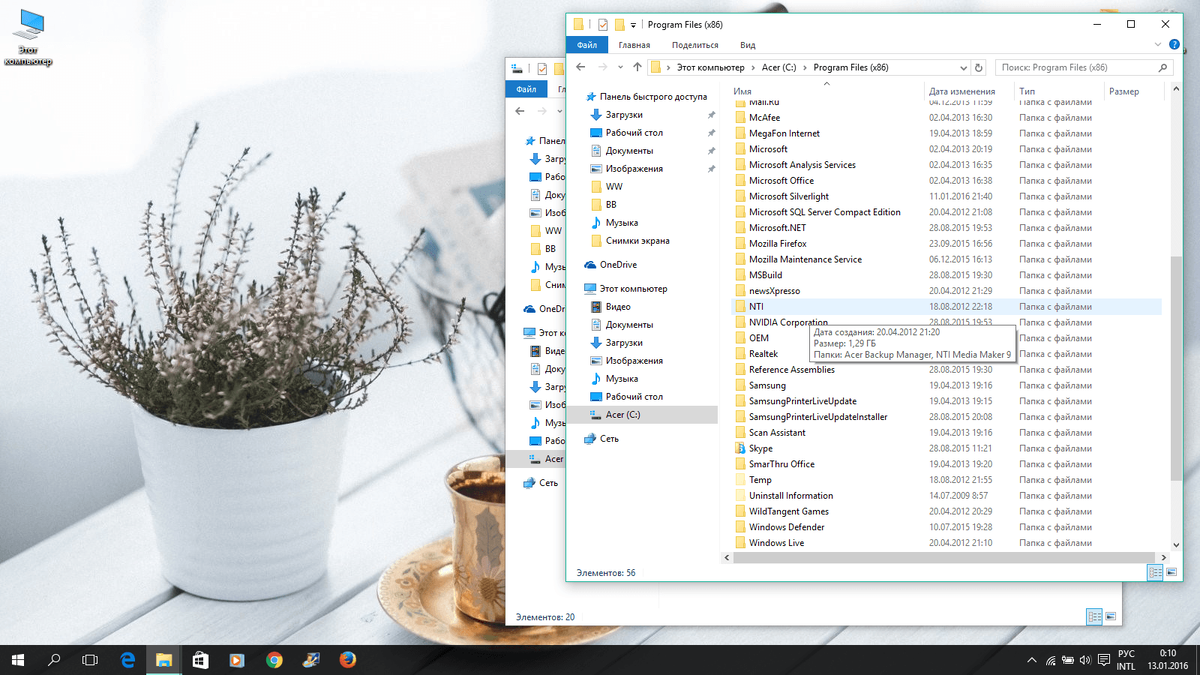Click the Refresh icon in the address bar

pyautogui.click(x=977, y=67)
